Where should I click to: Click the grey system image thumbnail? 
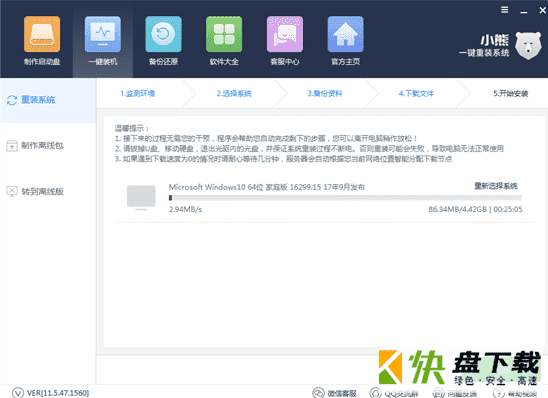point(141,197)
